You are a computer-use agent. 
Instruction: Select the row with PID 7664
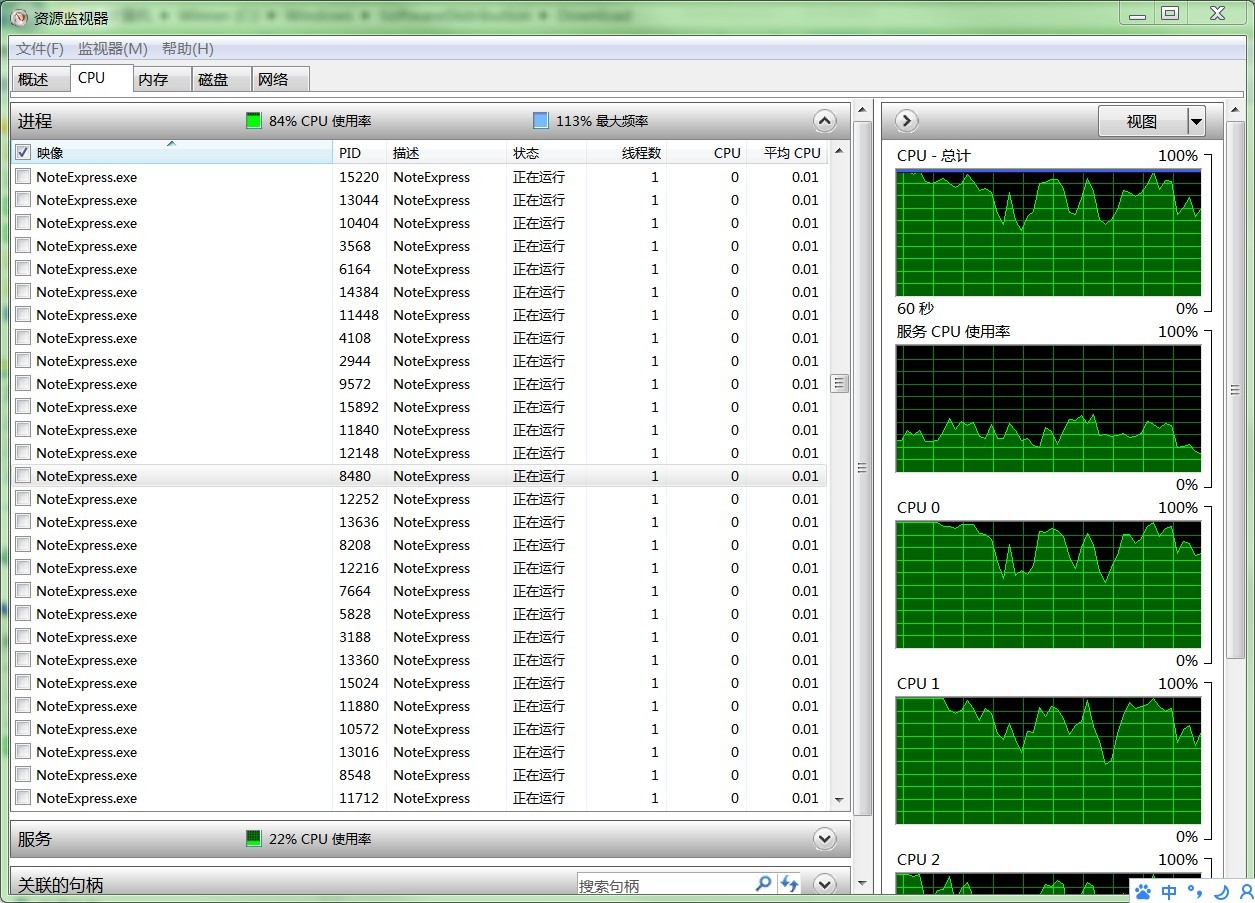point(419,591)
